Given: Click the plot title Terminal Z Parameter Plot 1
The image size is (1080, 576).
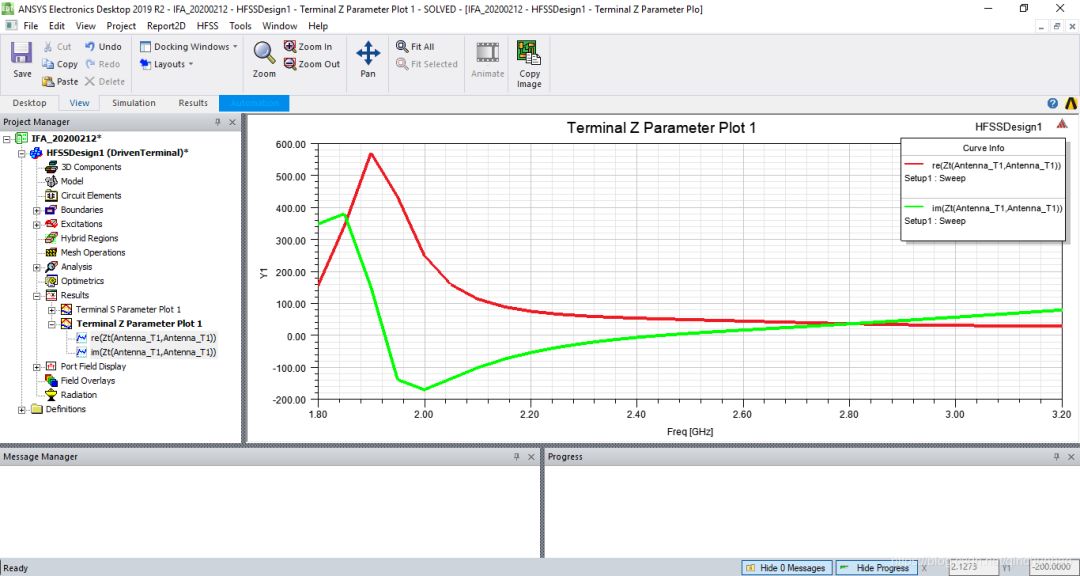Looking at the screenshot, I should point(661,127).
